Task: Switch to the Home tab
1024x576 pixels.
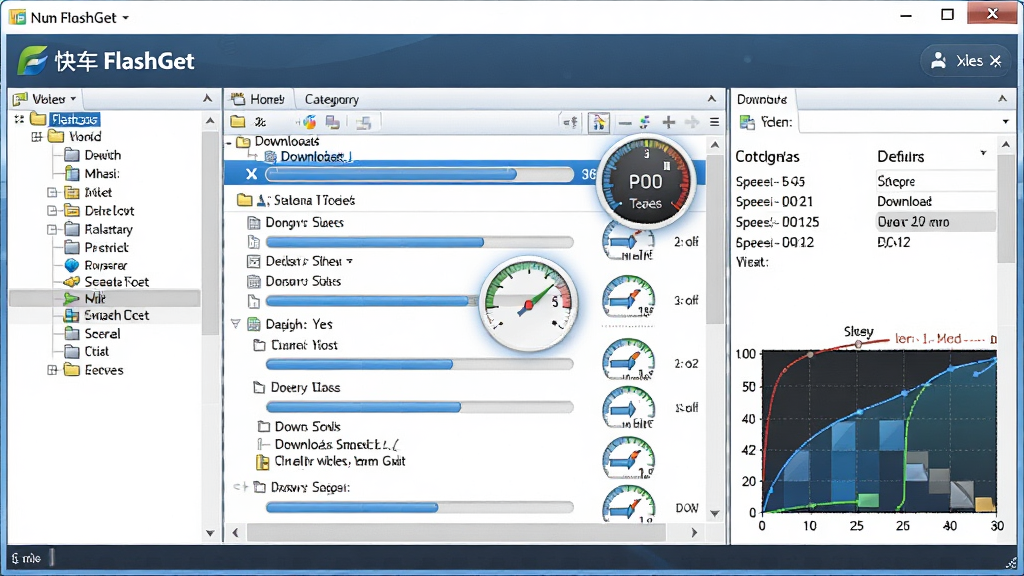Action: (259, 99)
